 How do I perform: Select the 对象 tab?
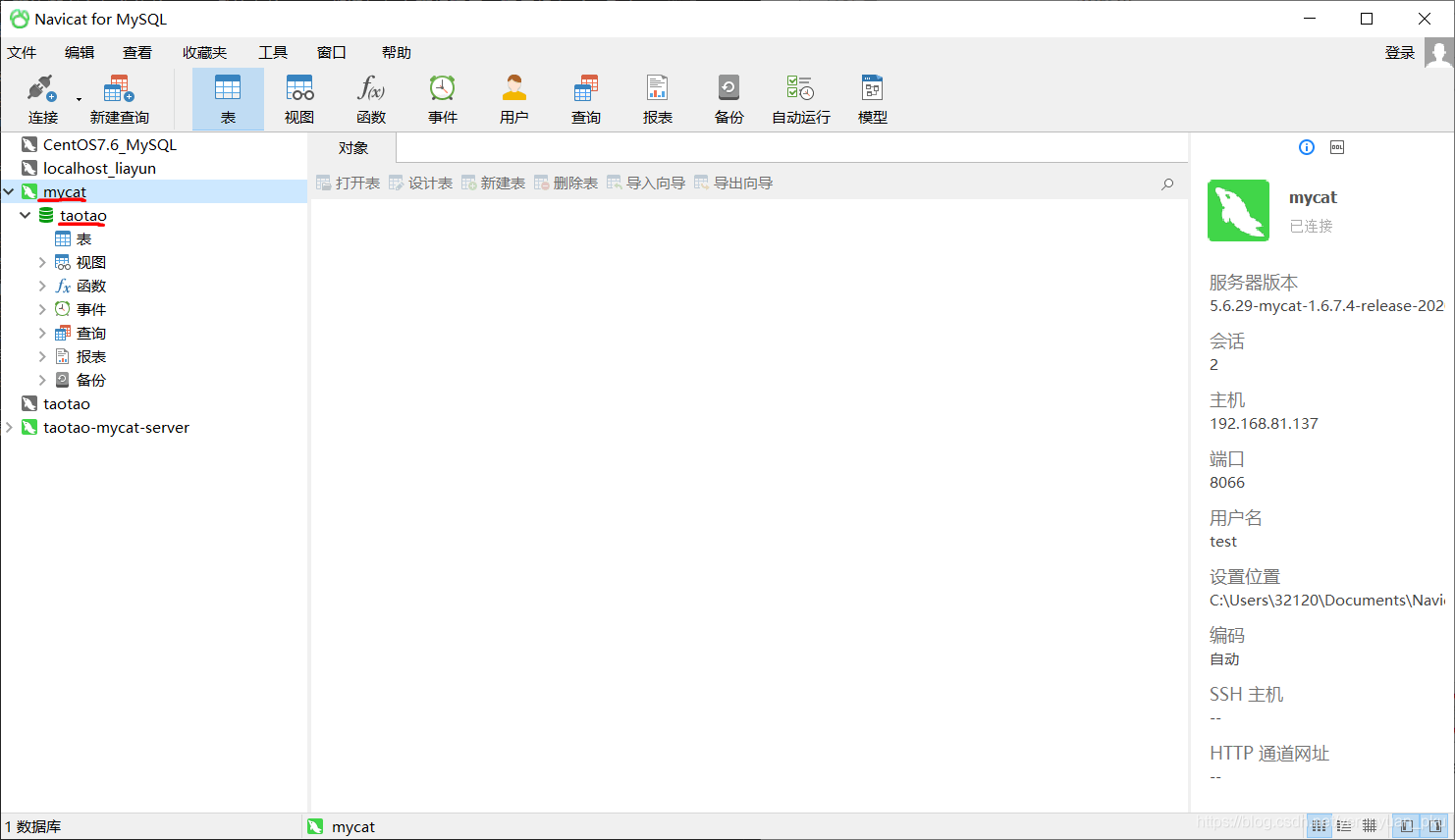353,148
